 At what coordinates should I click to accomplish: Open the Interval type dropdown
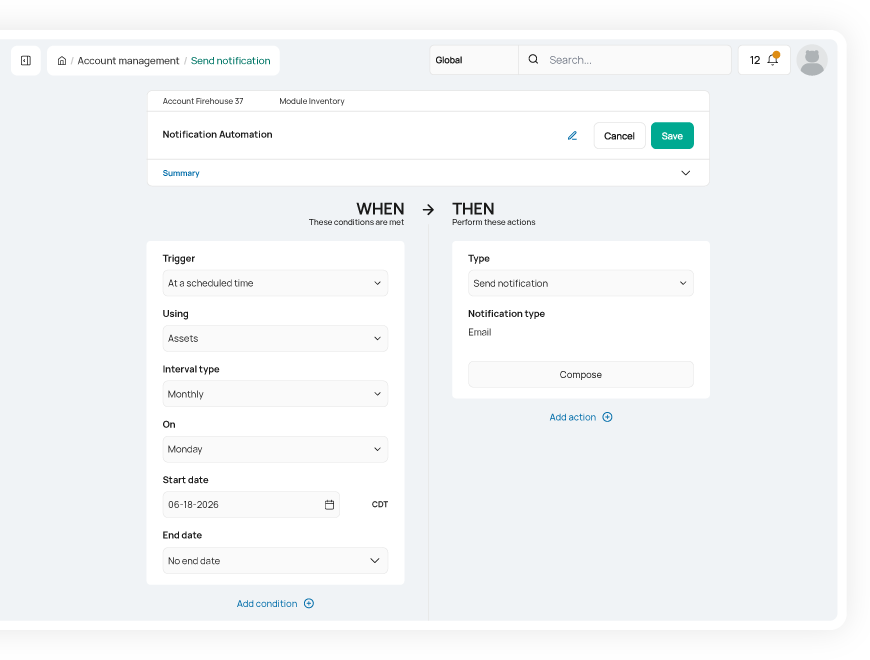275,394
